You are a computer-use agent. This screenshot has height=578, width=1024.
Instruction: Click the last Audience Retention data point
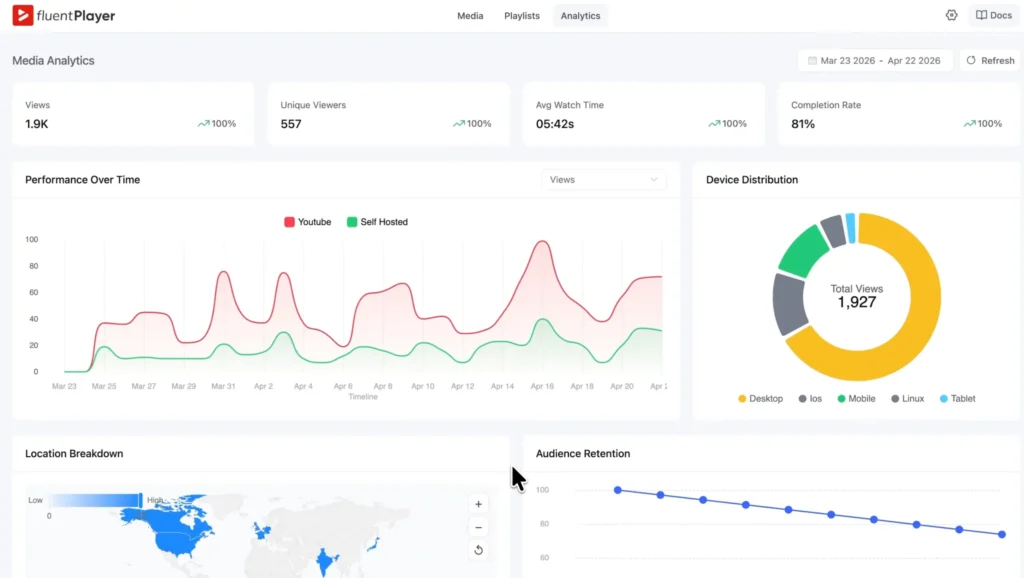click(1002, 534)
